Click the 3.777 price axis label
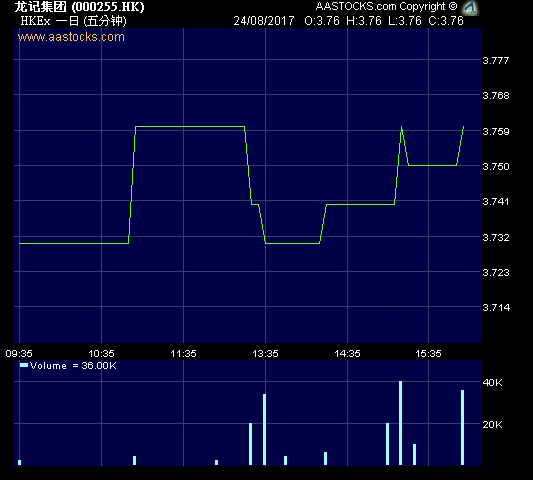Screen dimensions: 533x480 [496, 61]
